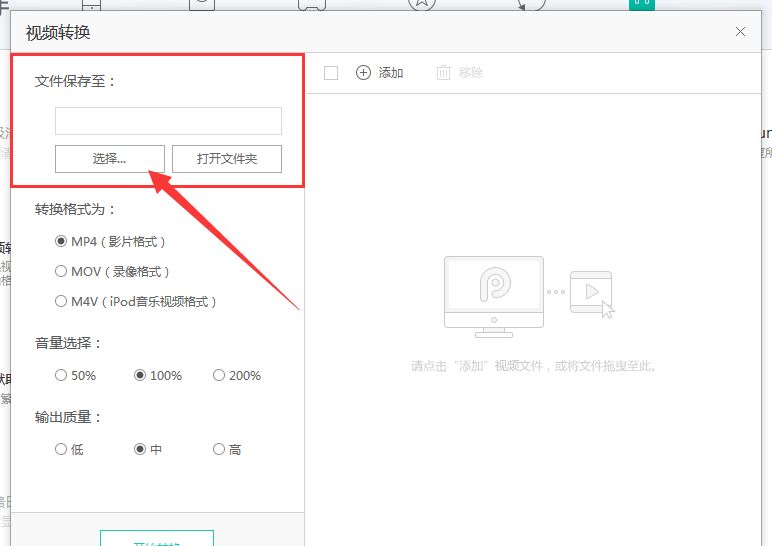Click the 添加 plus icon
This screenshot has height=546, width=772.
(363, 73)
